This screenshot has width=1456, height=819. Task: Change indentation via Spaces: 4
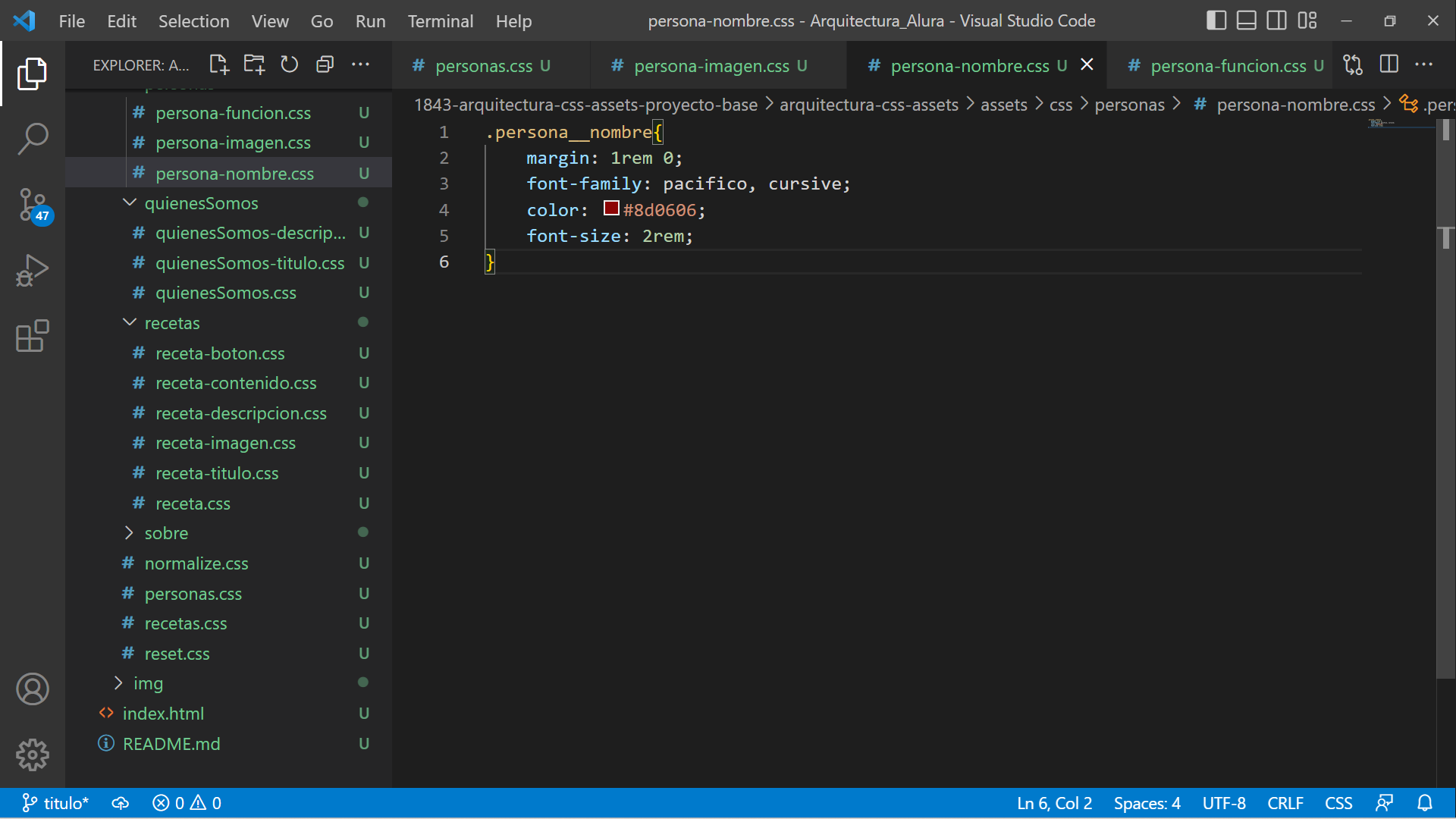(x=1147, y=803)
